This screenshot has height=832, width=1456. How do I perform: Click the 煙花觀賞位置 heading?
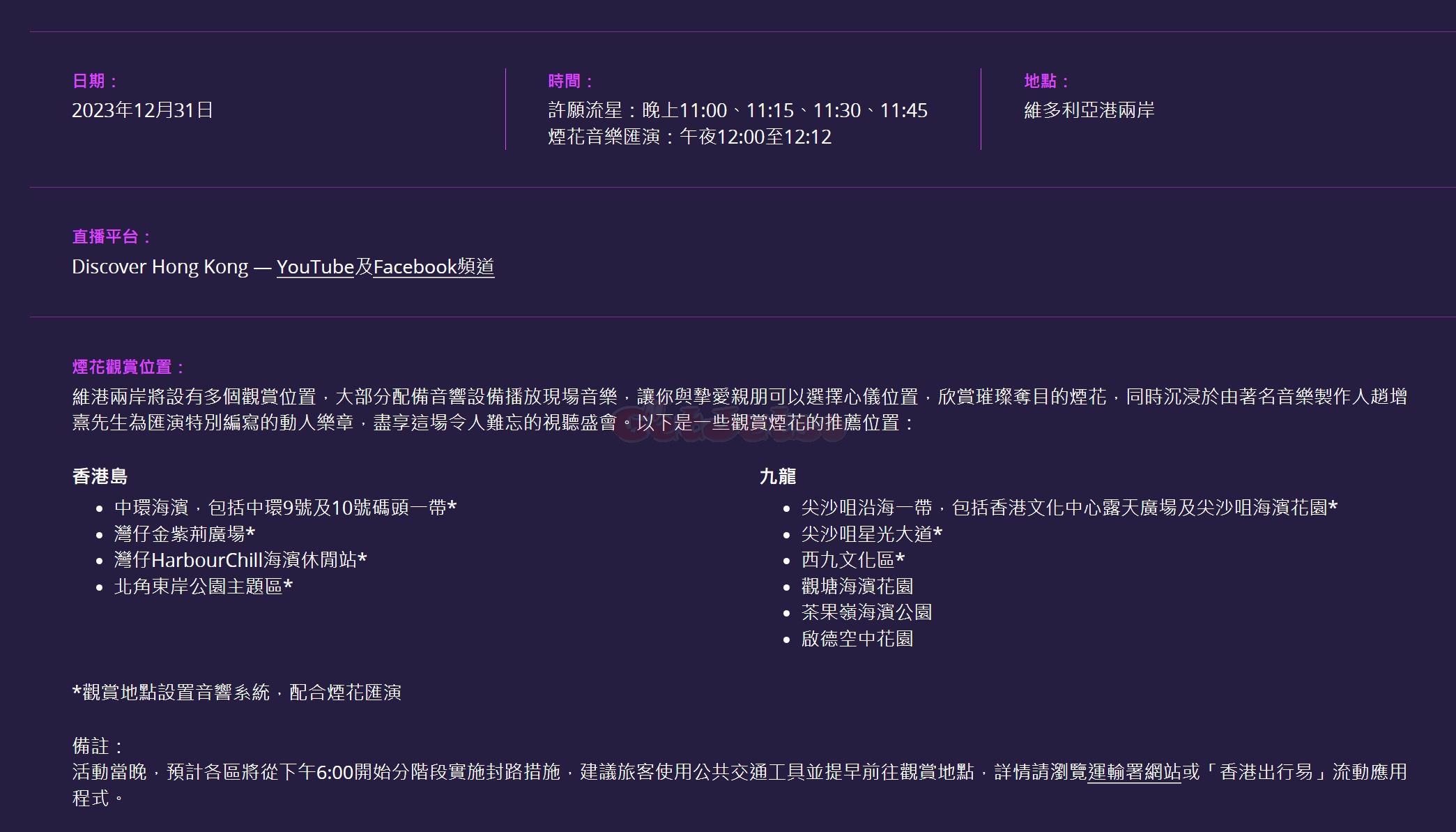[128, 368]
